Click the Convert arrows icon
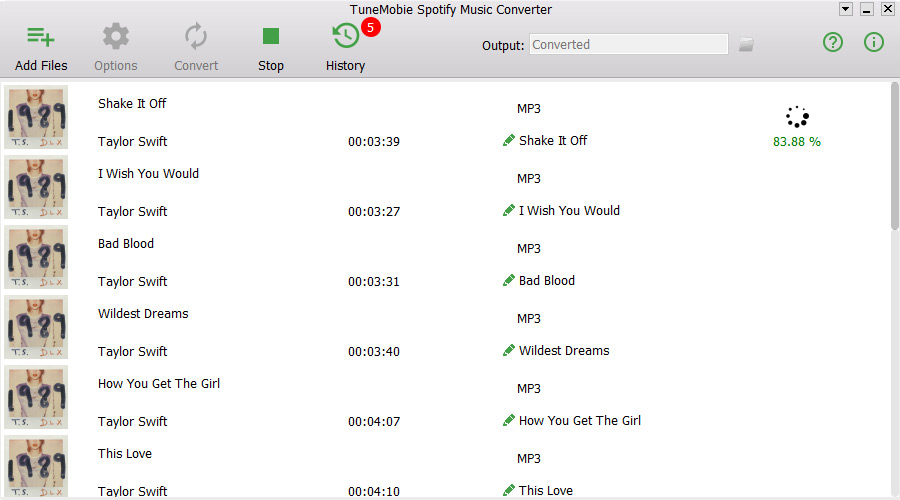This screenshot has height=500, width=900. click(196, 36)
